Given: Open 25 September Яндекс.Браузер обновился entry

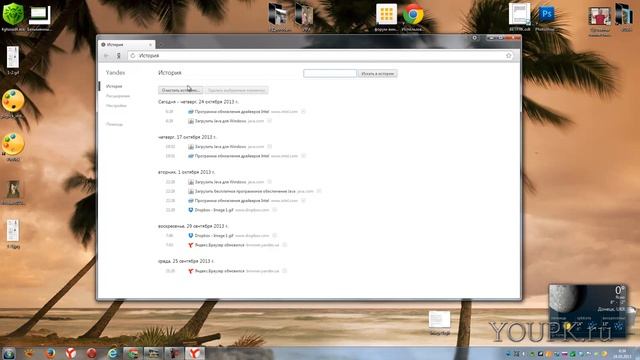Looking at the screenshot, I should click(x=220, y=271).
